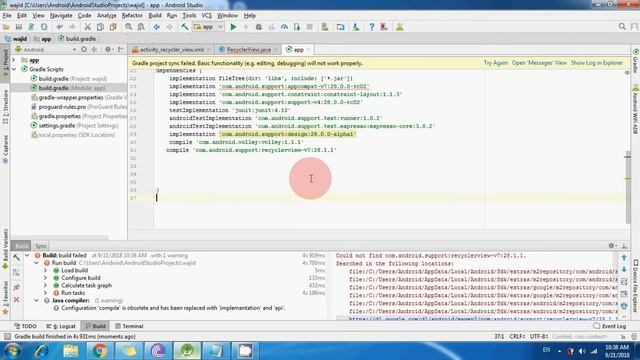Screen dimensions: 640x360
Task: Click pin icon in Build panel
Action: [16, 287]
